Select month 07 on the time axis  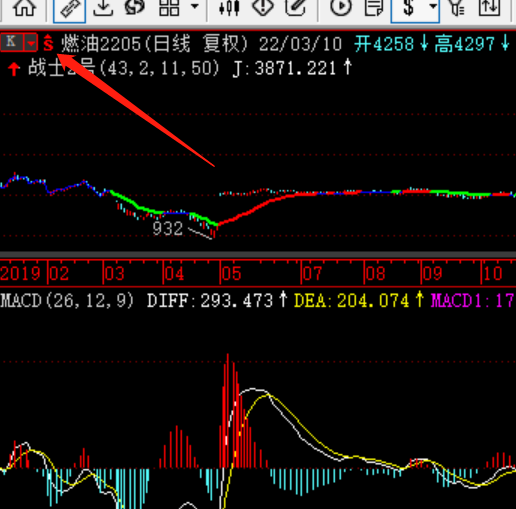313,274
